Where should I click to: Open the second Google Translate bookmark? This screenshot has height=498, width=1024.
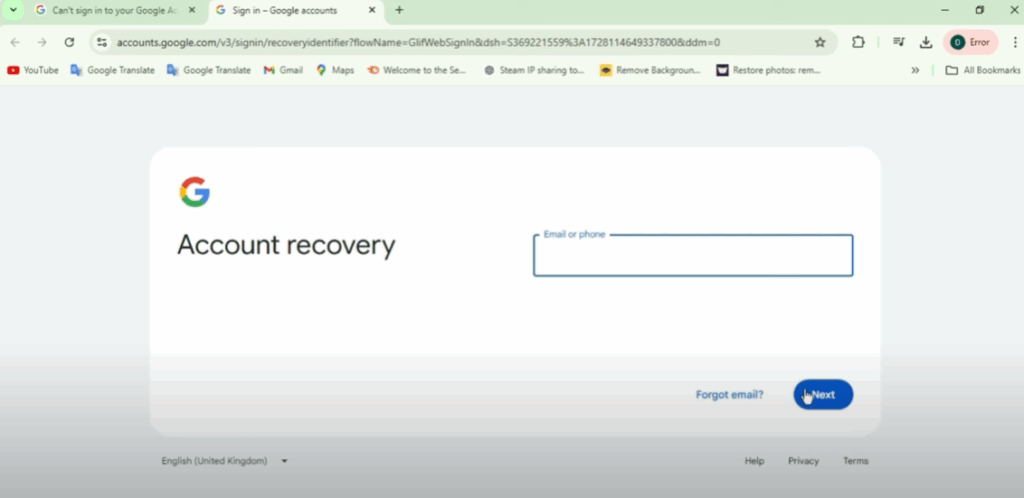[x=209, y=70]
